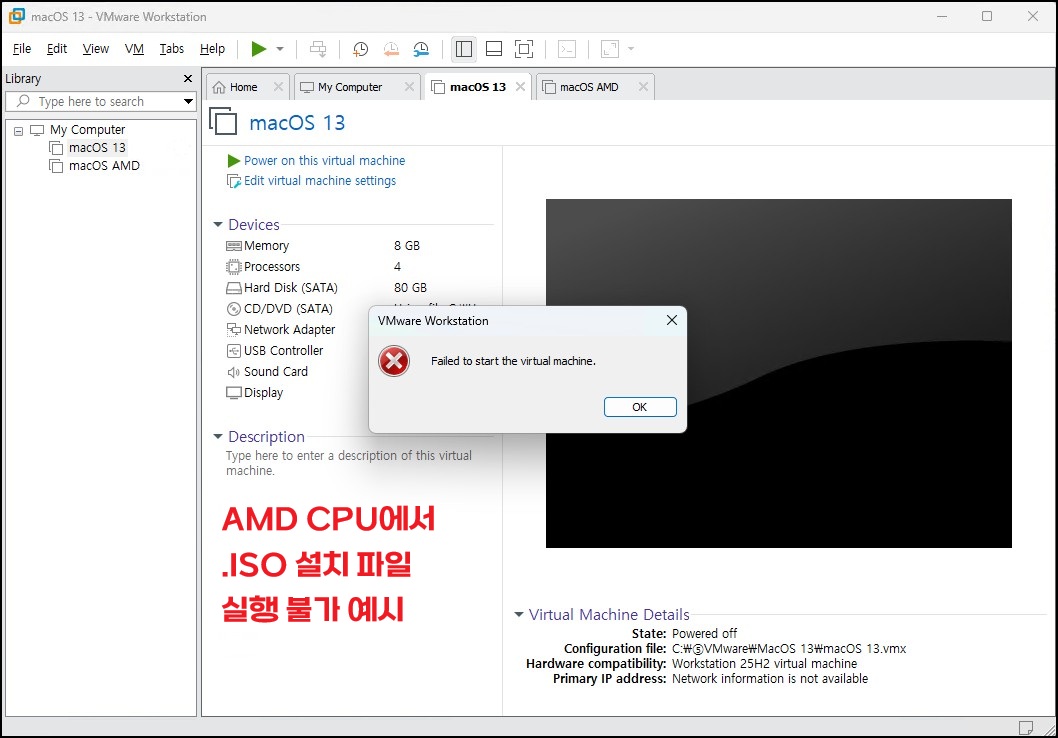This screenshot has width=1058, height=738.
Task: Click OK in the error dialog
Action: [640, 407]
